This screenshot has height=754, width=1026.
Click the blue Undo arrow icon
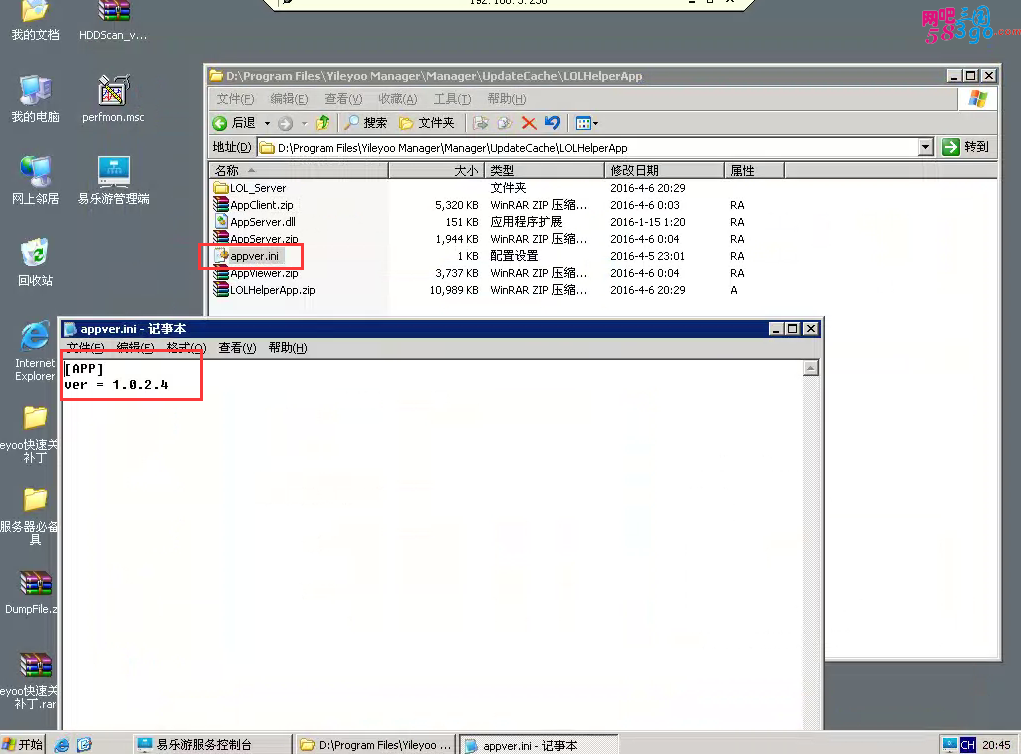(552, 123)
